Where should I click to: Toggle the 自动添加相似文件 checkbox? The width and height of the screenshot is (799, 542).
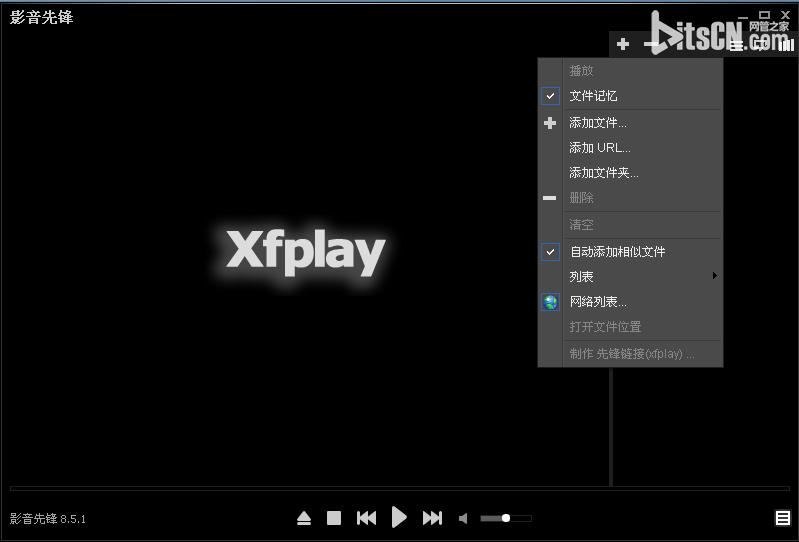[x=550, y=252]
